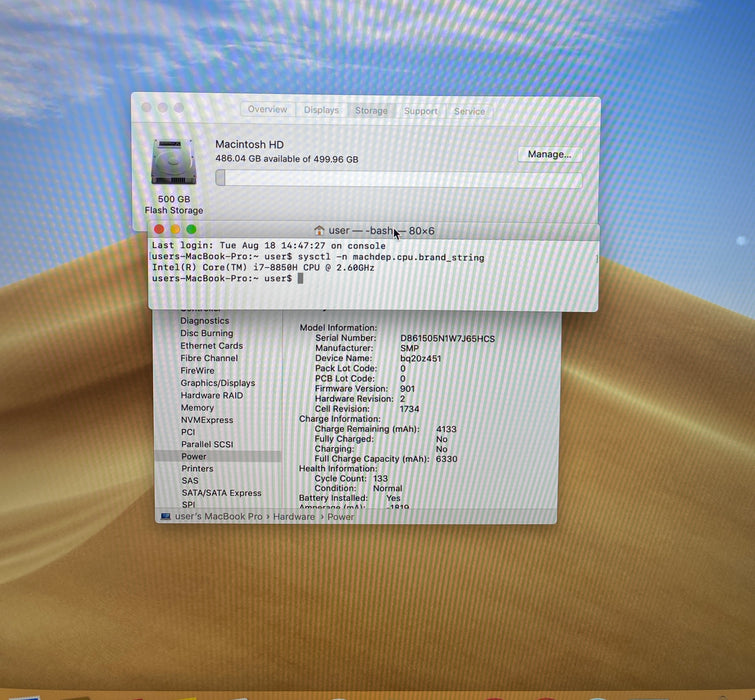Viewport: 755px width, 700px height.
Task: Click Charge Remaining value 4133
Action: click(446, 429)
